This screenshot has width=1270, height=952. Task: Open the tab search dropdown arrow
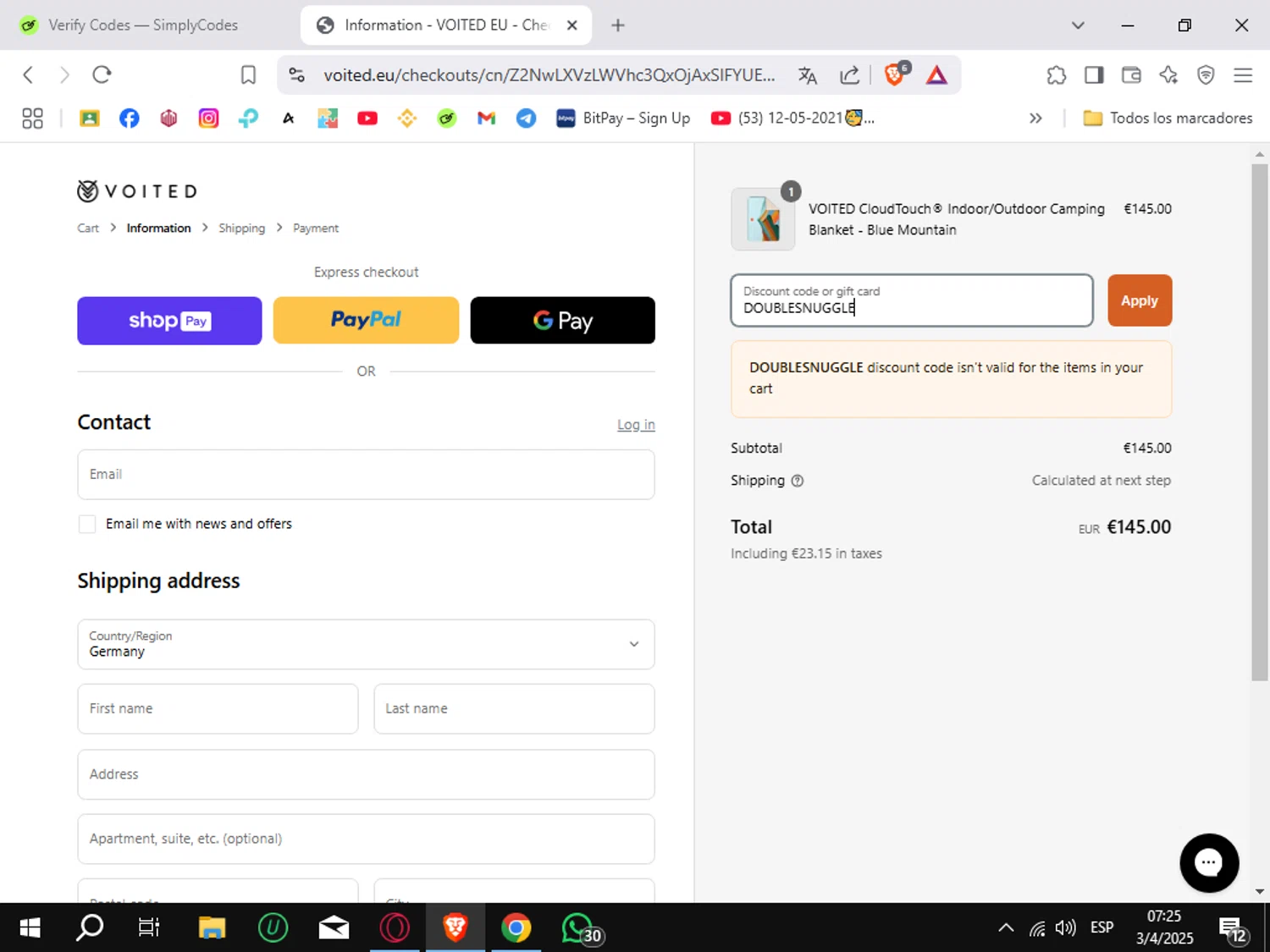pos(1078,25)
